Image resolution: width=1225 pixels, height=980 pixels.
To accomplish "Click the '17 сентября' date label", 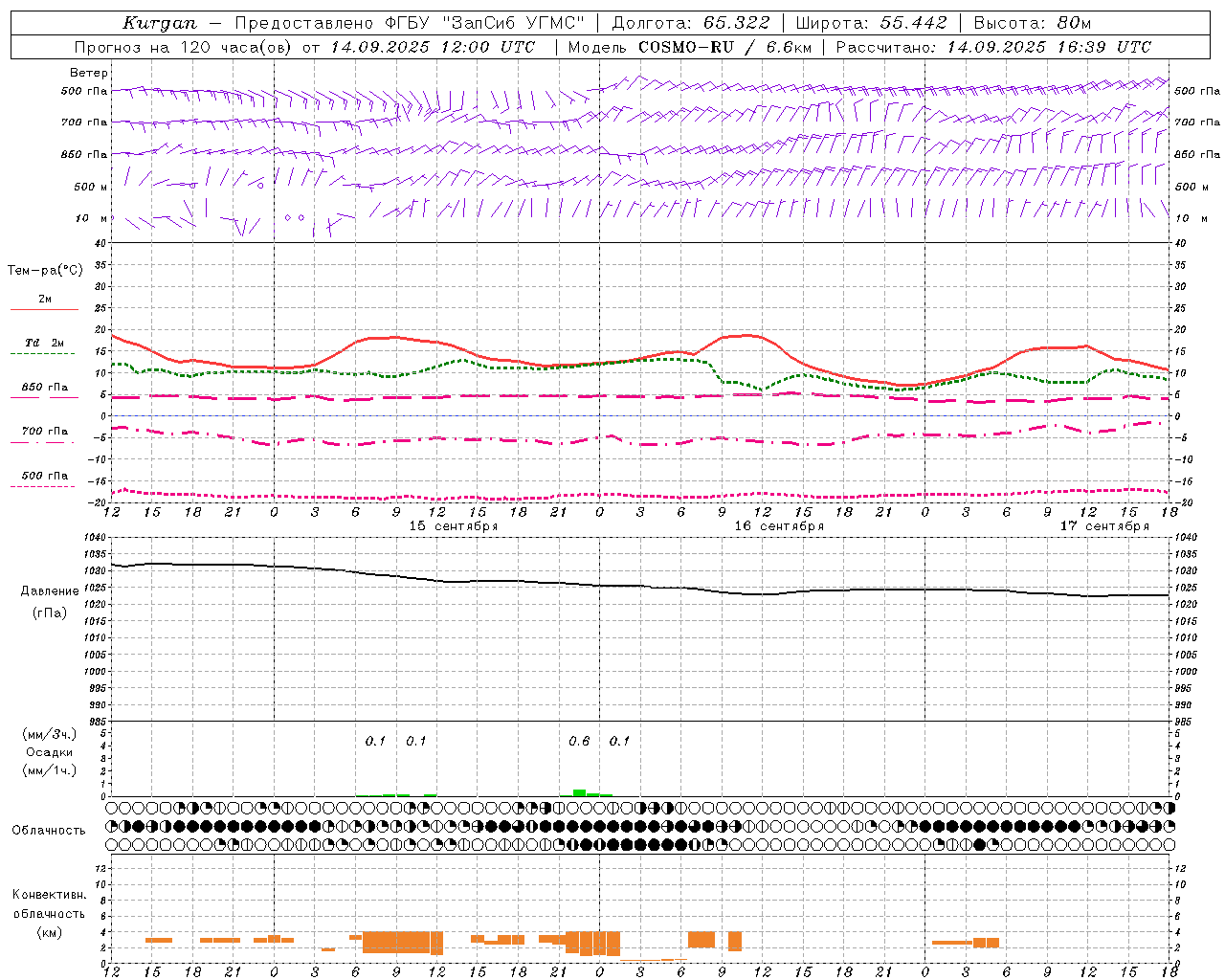I will [1104, 526].
